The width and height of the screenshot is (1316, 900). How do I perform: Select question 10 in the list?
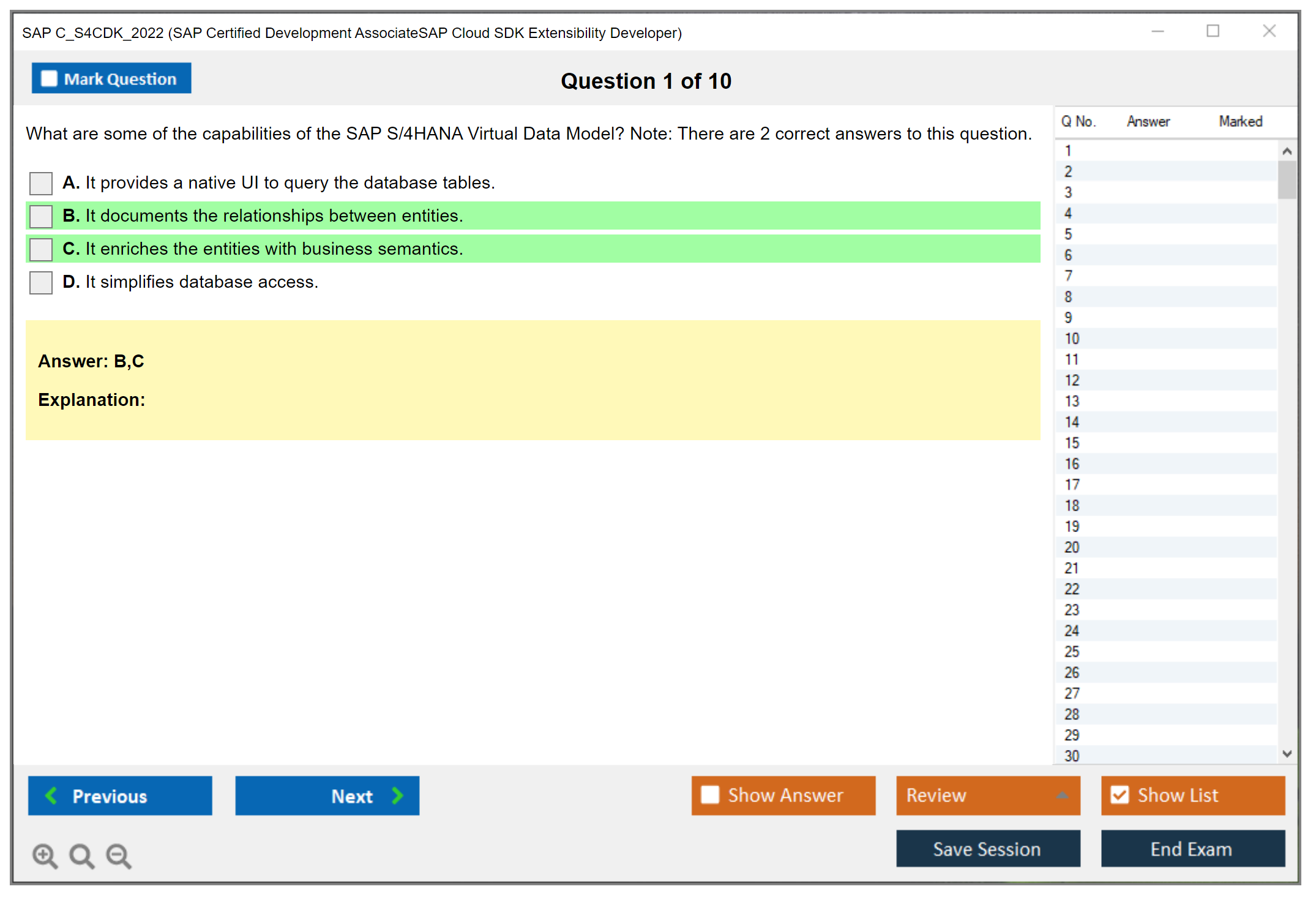pyautogui.click(x=1072, y=339)
